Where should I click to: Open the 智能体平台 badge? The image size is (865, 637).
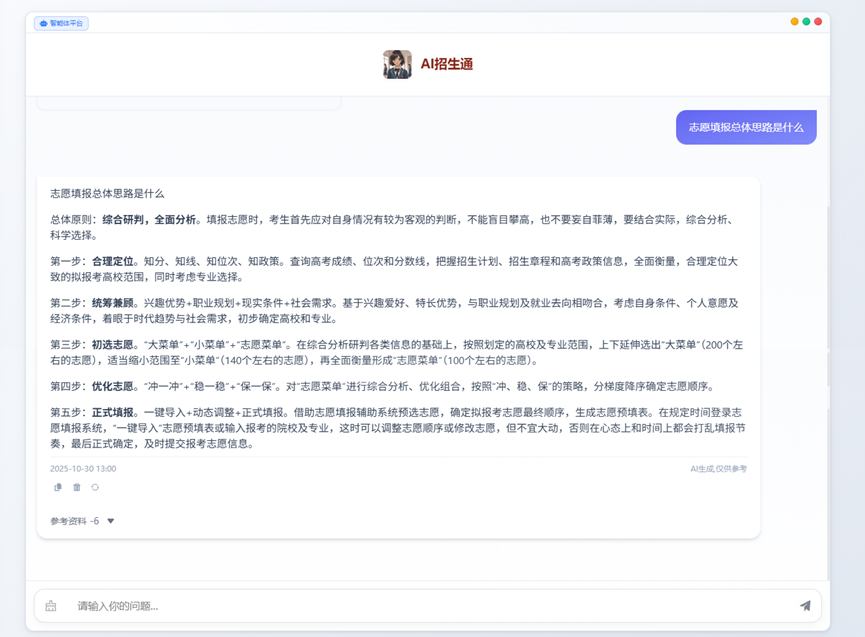61,23
